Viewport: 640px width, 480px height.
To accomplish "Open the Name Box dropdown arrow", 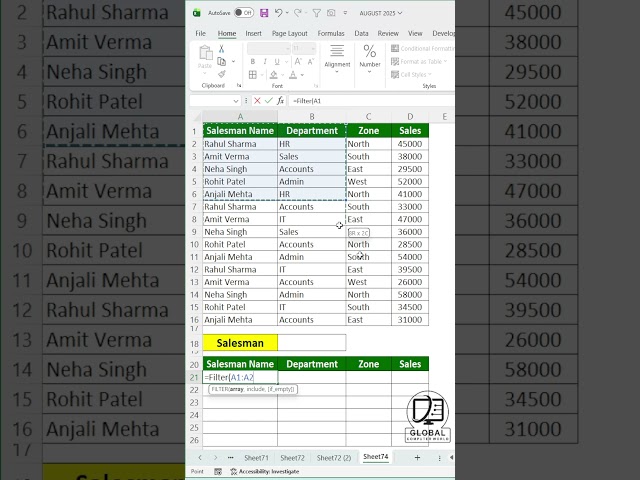I will pos(236,101).
